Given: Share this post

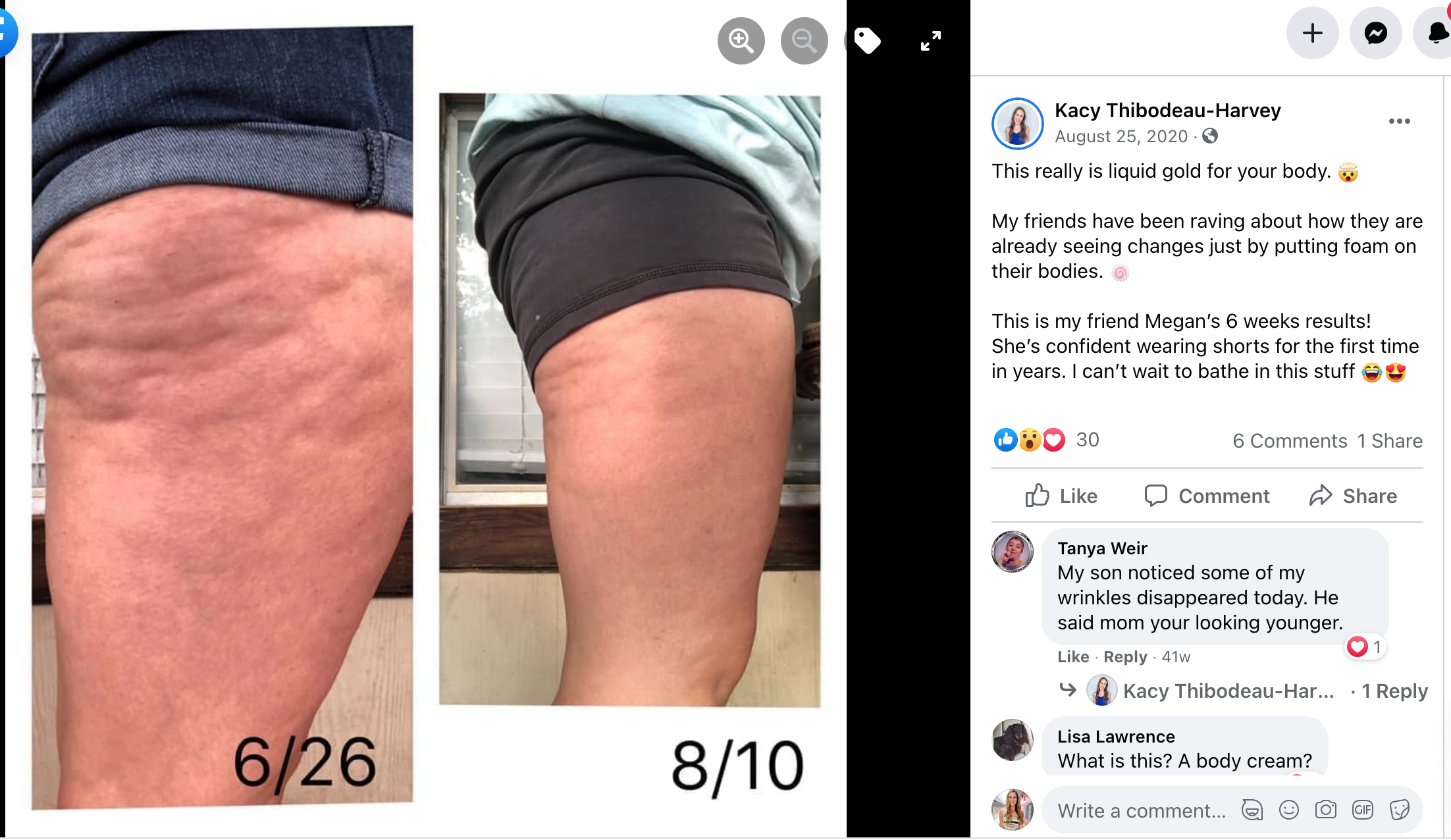Looking at the screenshot, I should click(x=1353, y=496).
